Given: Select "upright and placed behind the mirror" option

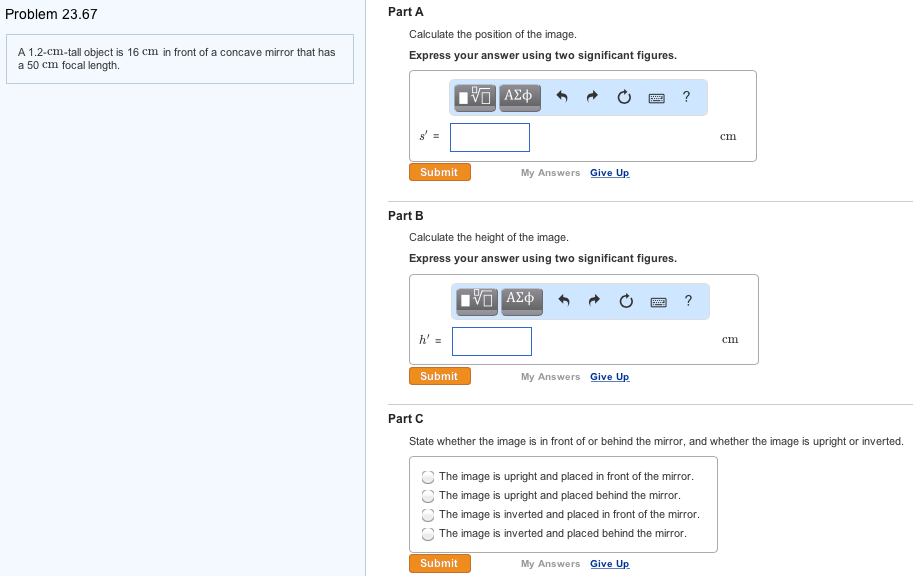Looking at the screenshot, I should pyautogui.click(x=428, y=496).
